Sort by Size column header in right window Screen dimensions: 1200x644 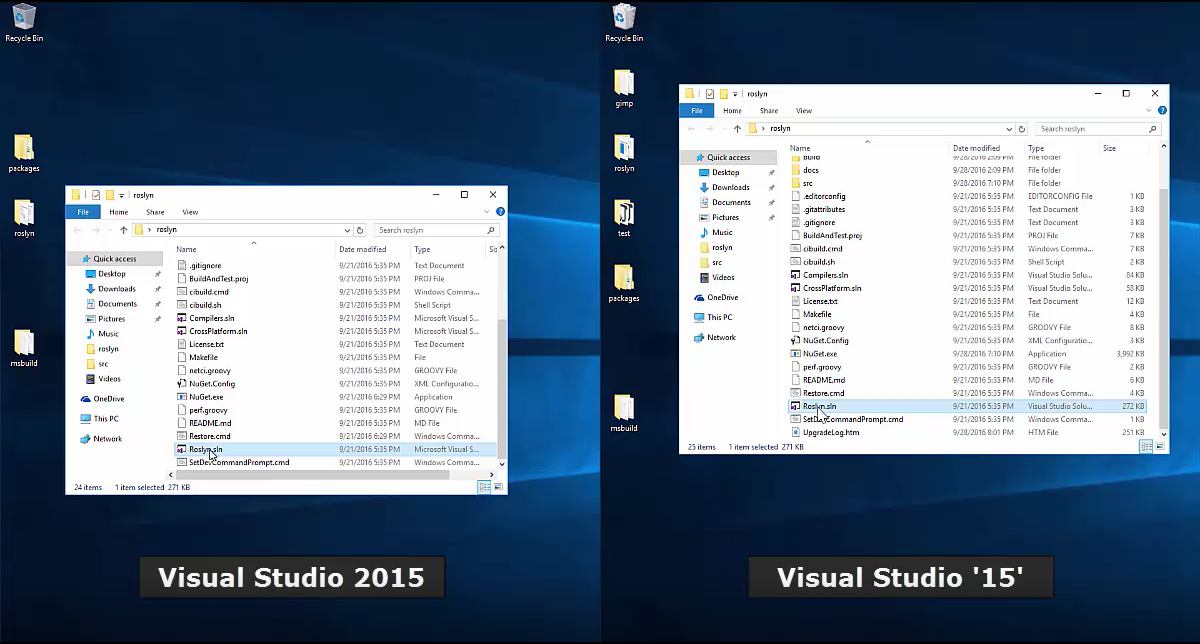click(1109, 148)
